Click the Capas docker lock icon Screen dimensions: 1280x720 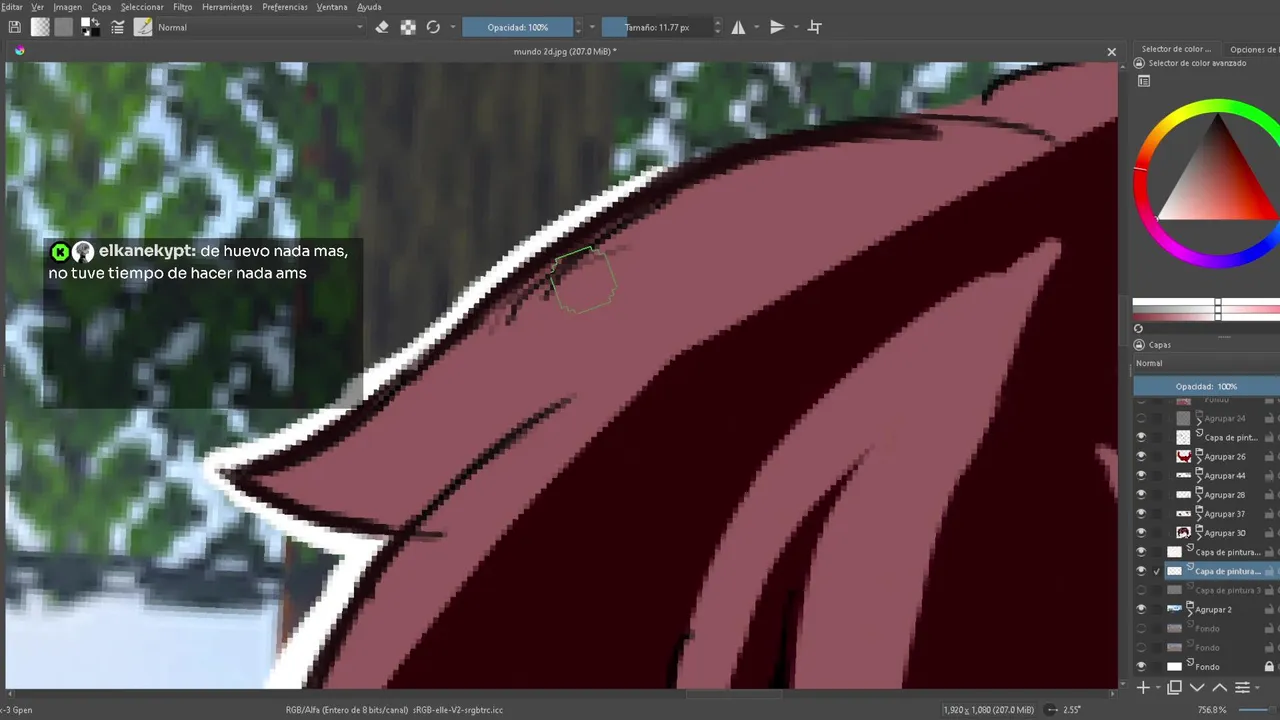(x=1139, y=345)
